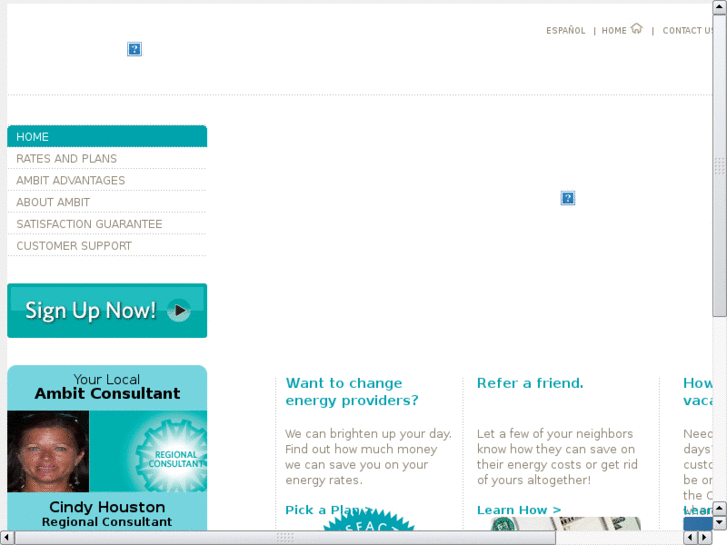Open AMBIT ADVANTAGES menu item
Viewport: 727px width, 545px height.
(x=107, y=180)
